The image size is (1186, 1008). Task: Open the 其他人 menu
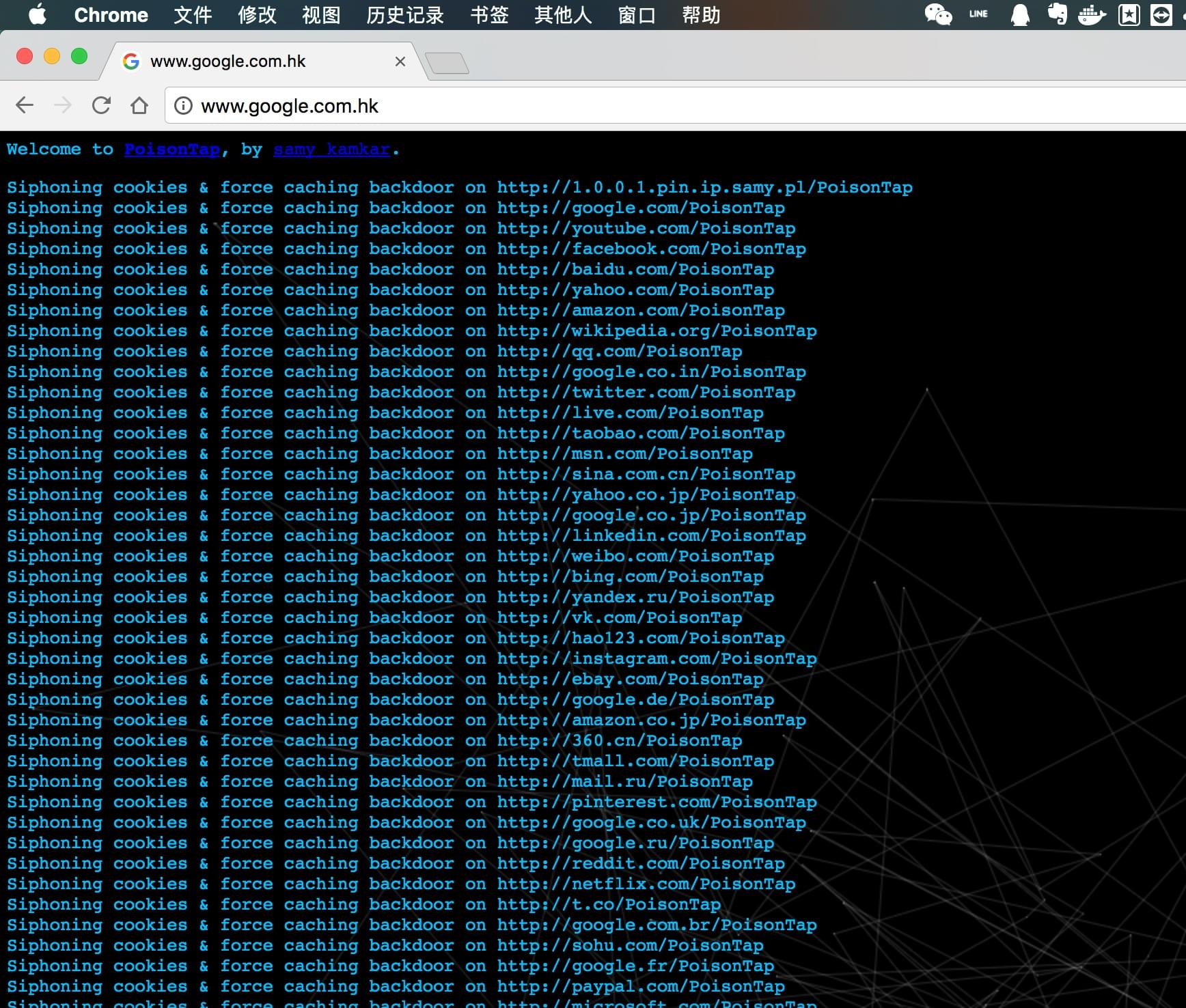point(563,15)
